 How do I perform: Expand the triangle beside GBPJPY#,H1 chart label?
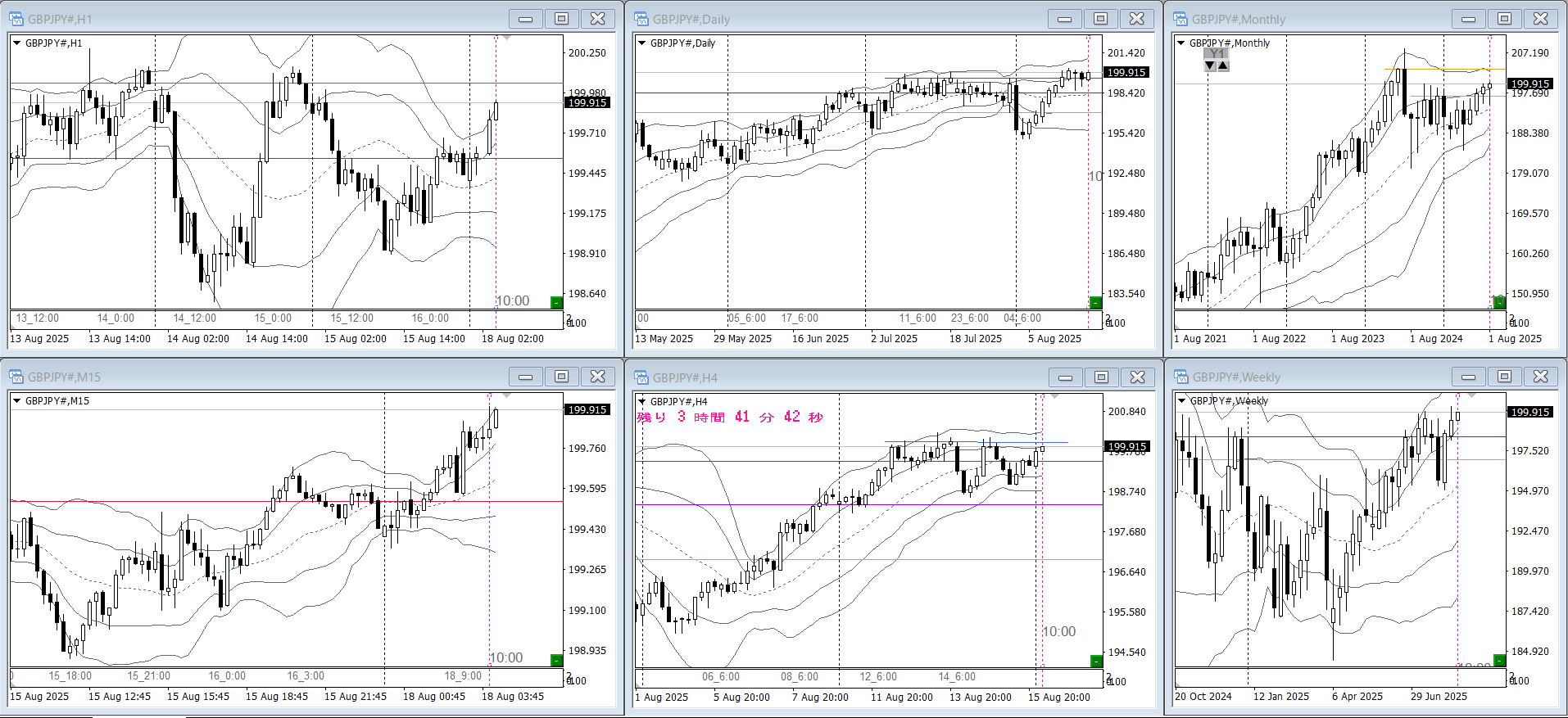point(16,43)
